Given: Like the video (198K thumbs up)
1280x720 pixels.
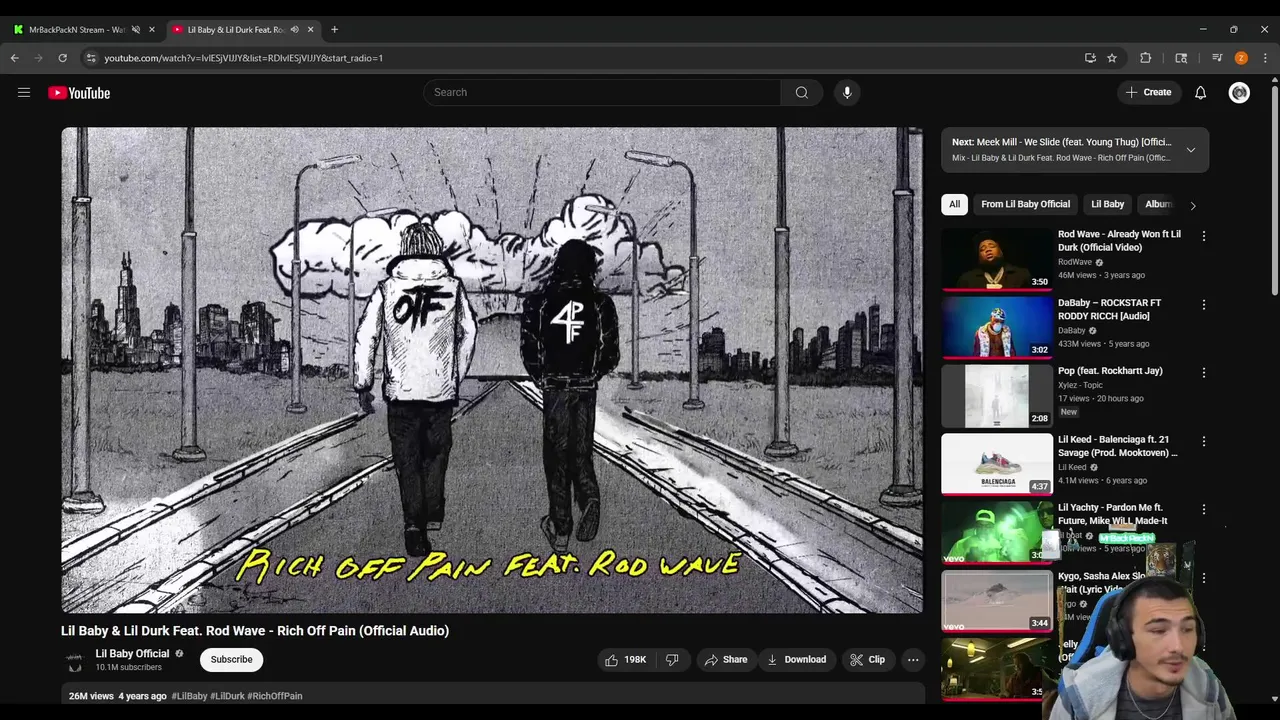Looking at the screenshot, I should coord(625,660).
